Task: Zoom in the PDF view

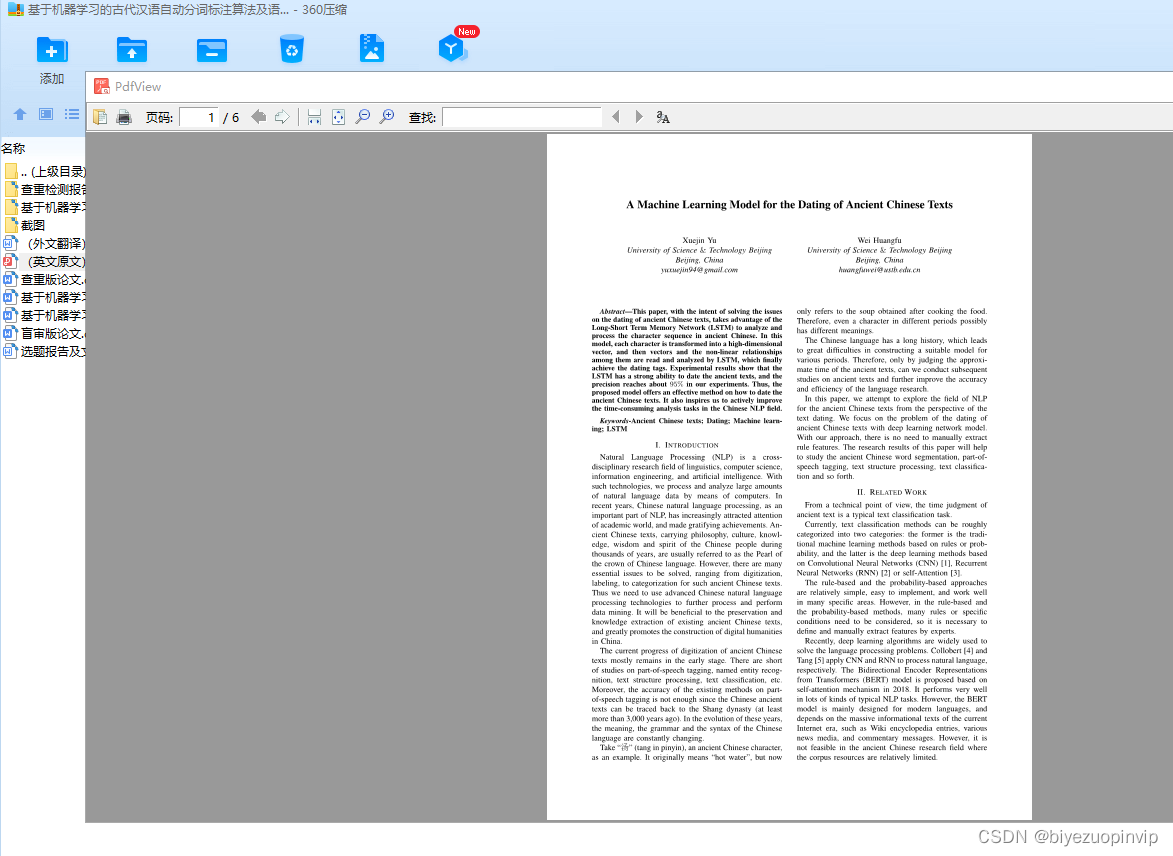Action: point(387,117)
